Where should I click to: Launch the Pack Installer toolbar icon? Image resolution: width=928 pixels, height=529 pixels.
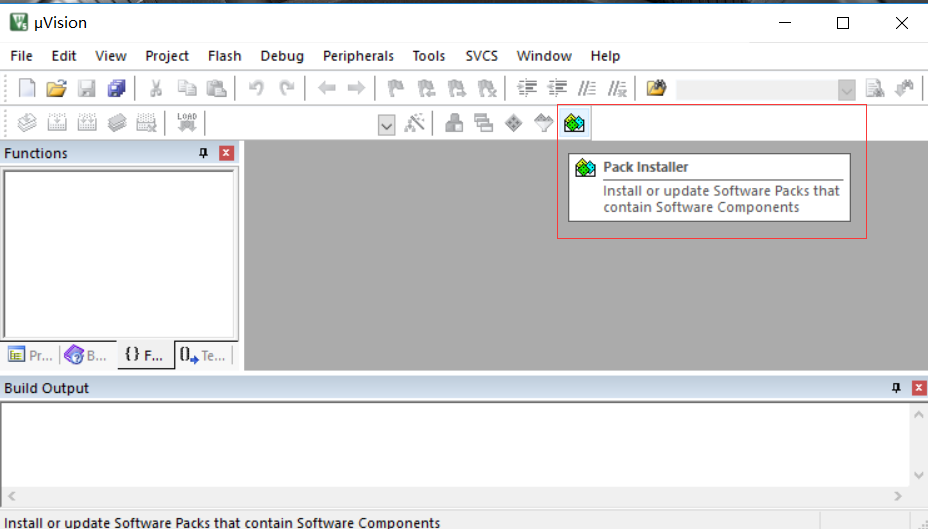(574, 122)
